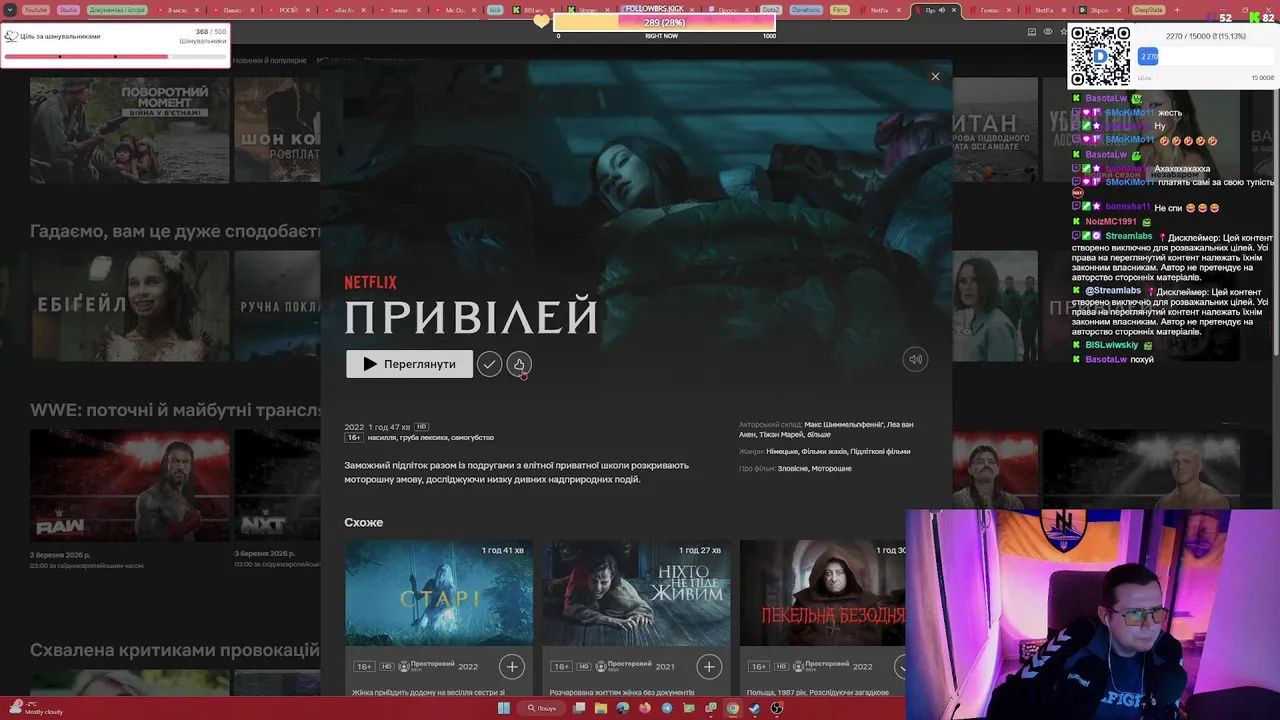This screenshot has height=720, width=1280.
Task: Play the film with the Переглянути button
Action: click(x=409, y=364)
